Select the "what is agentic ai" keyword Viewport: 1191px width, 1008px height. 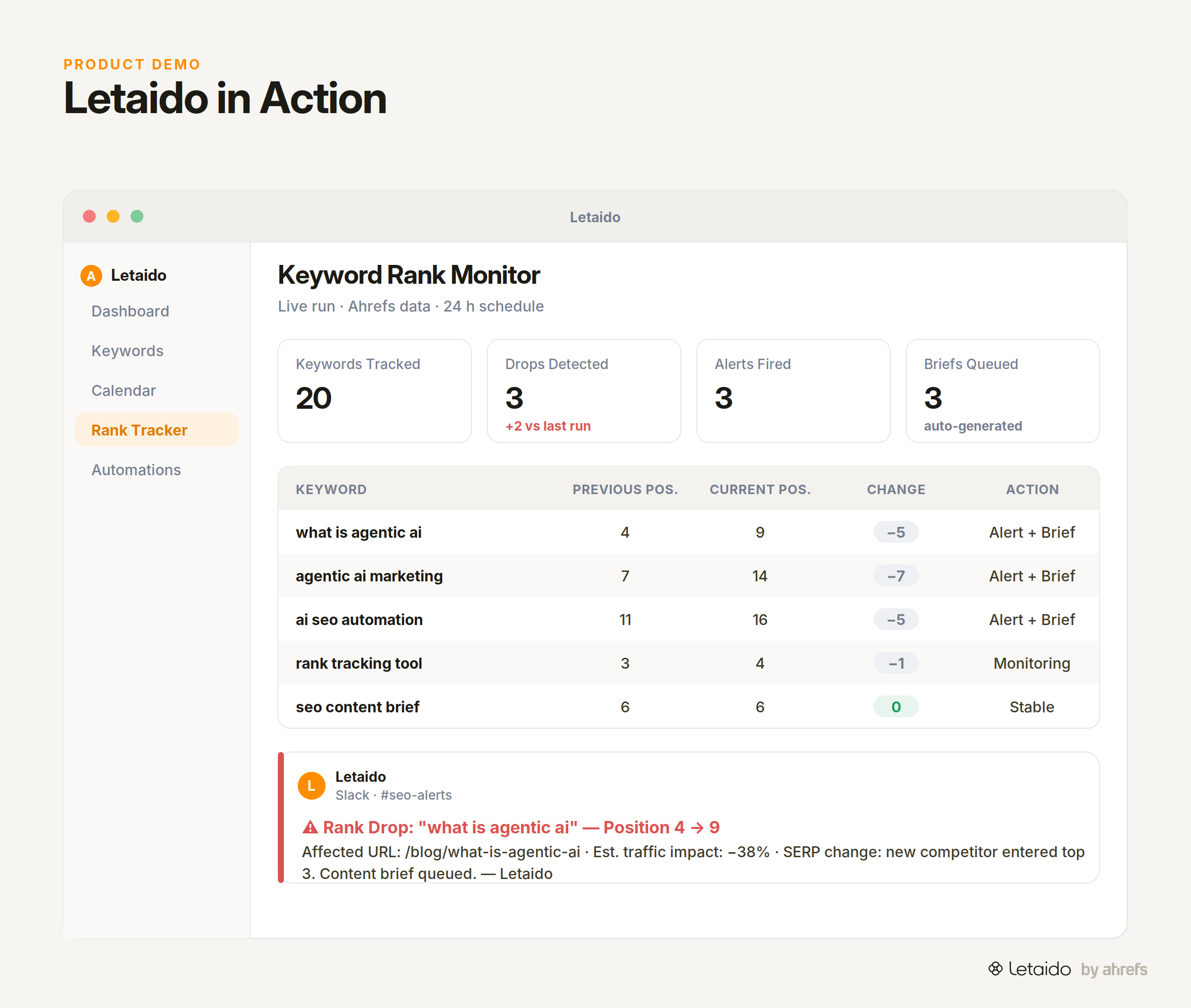[359, 532]
